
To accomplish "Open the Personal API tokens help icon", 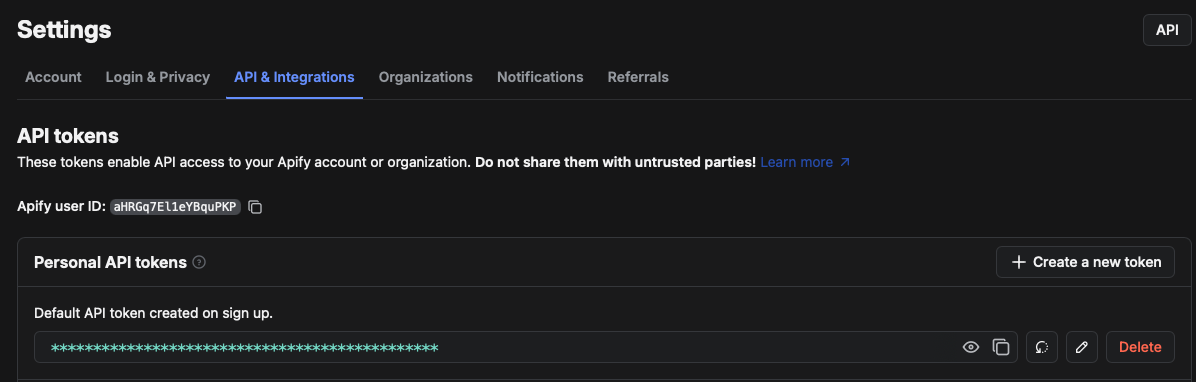I will [x=199, y=262].
